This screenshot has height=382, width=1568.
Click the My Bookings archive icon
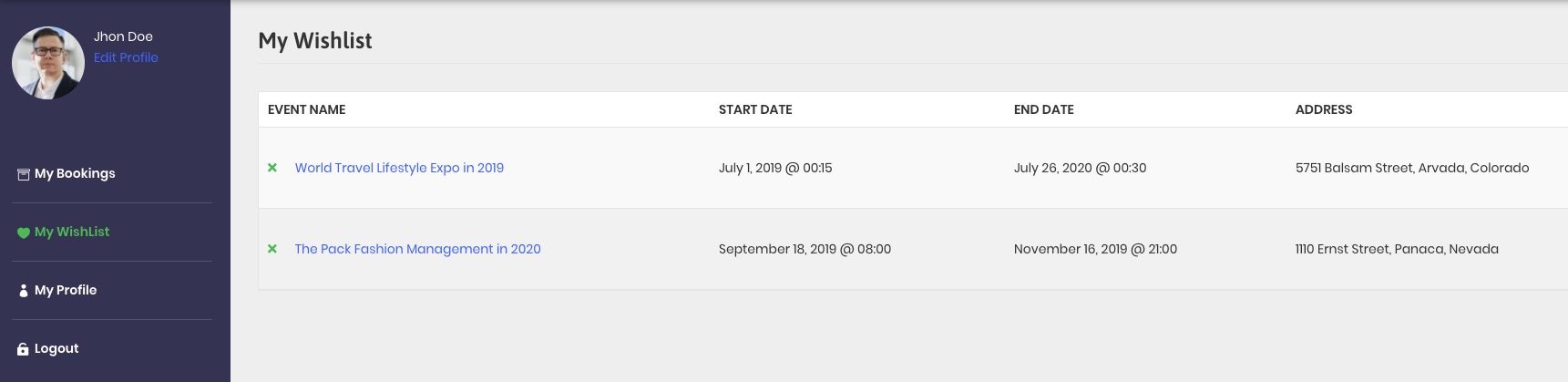[24, 174]
